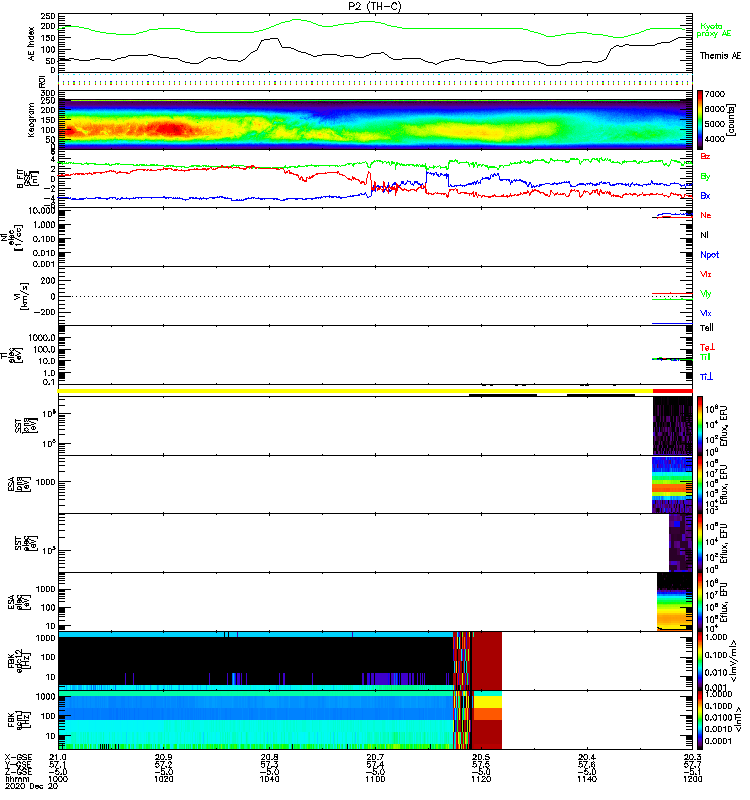Click the 1000 time tick label
750x800 pixels.
58,779
